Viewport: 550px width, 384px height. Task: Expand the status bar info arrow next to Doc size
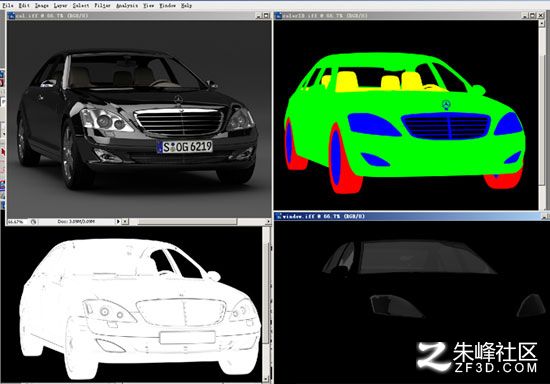(x=118, y=222)
